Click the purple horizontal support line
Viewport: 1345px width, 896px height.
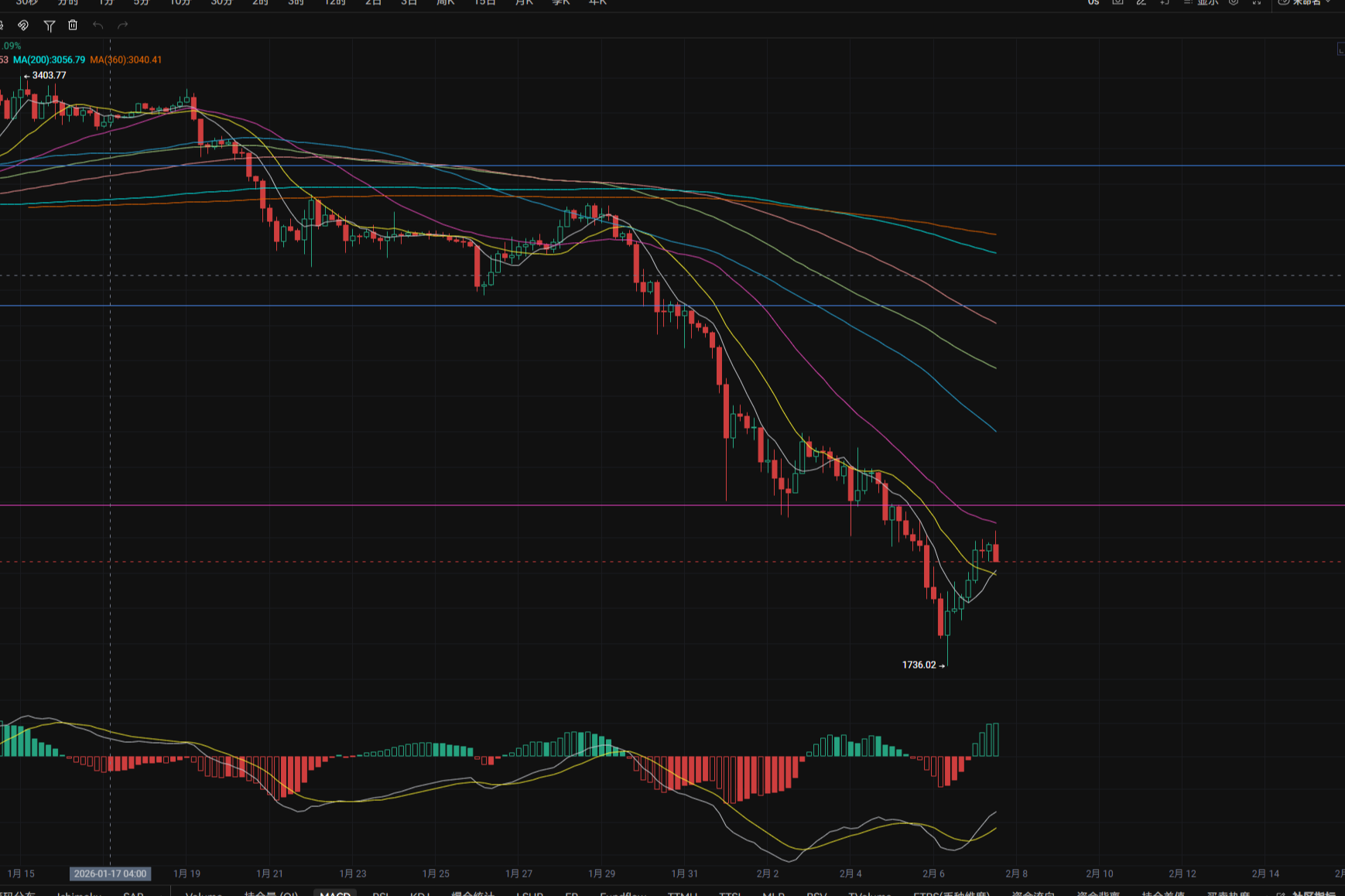click(464, 505)
